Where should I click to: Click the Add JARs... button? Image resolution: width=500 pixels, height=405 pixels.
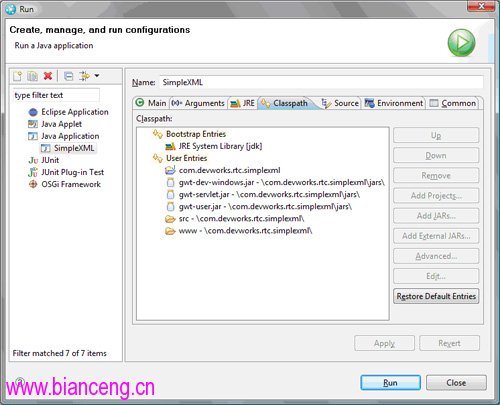tap(436, 216)
